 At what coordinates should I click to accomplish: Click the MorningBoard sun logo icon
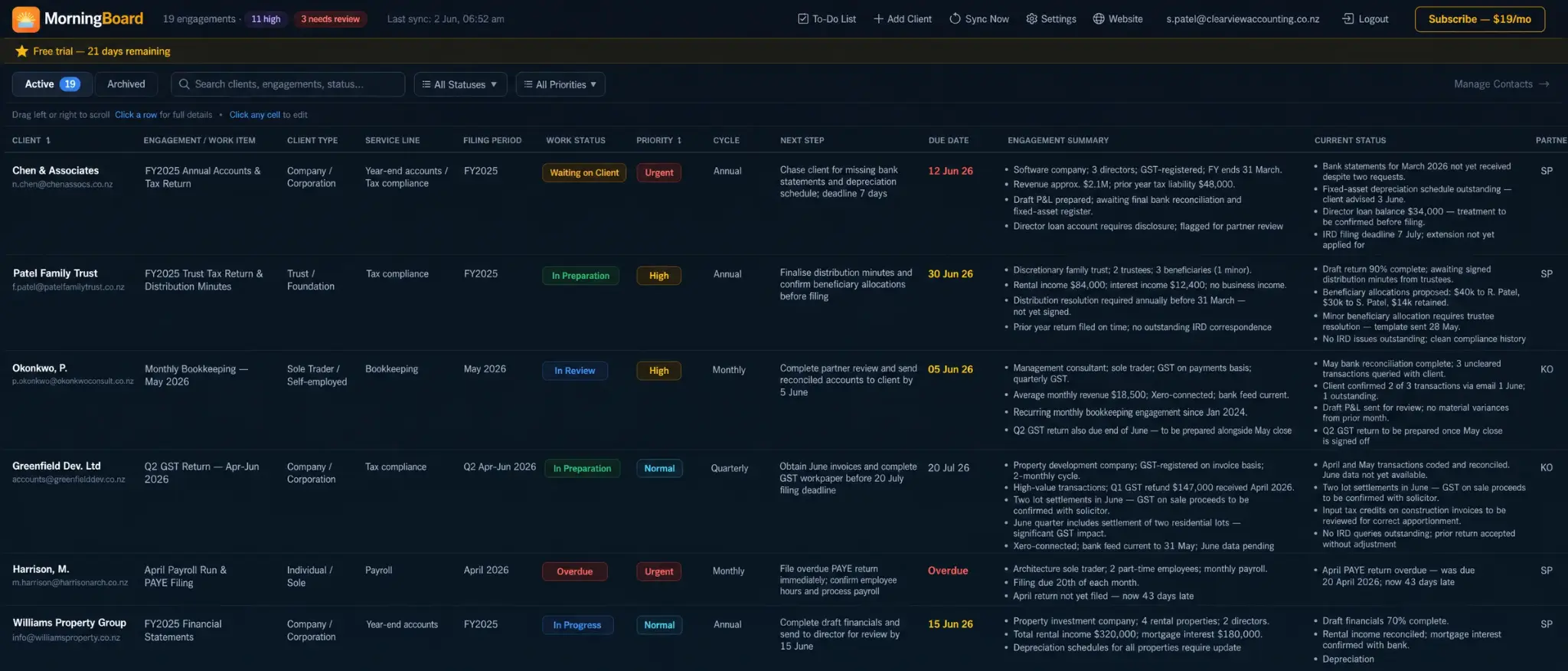(x=25, y=19)
